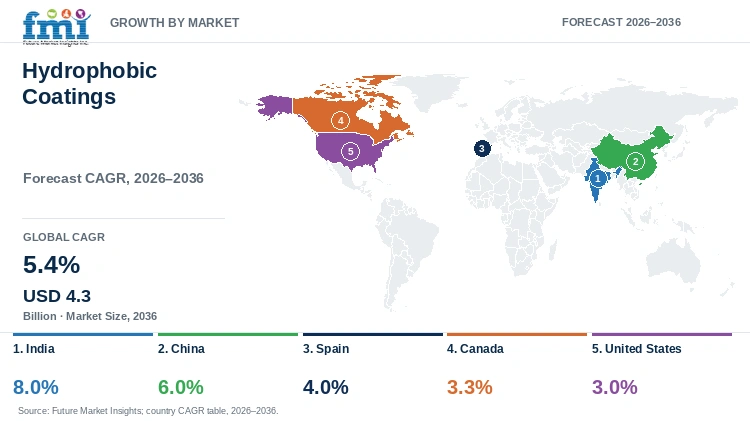Select map marker 1 on India
Image resolution: width=750 pixels, height=421 pixels.
click(597, 178)
